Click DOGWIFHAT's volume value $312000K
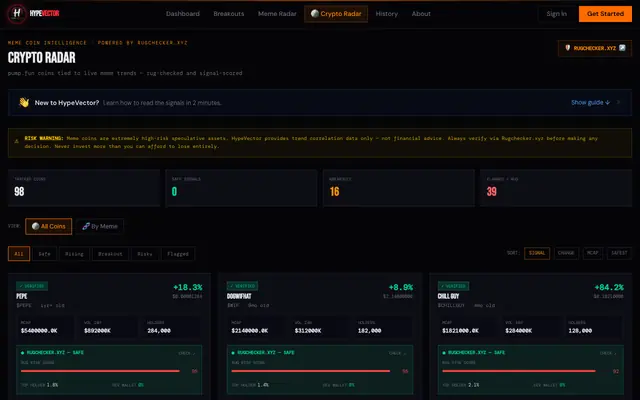Viewport: 640px width, 400px height. click(308, 331)
